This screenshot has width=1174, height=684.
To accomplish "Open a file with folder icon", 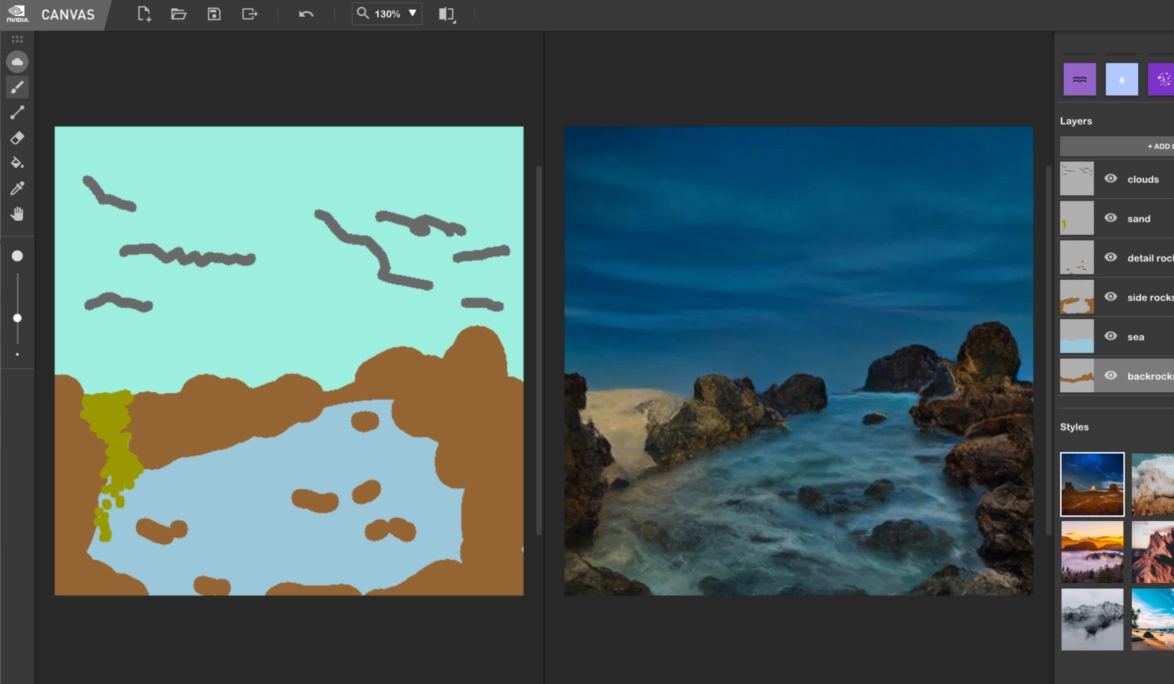I will tap(179, 14).
